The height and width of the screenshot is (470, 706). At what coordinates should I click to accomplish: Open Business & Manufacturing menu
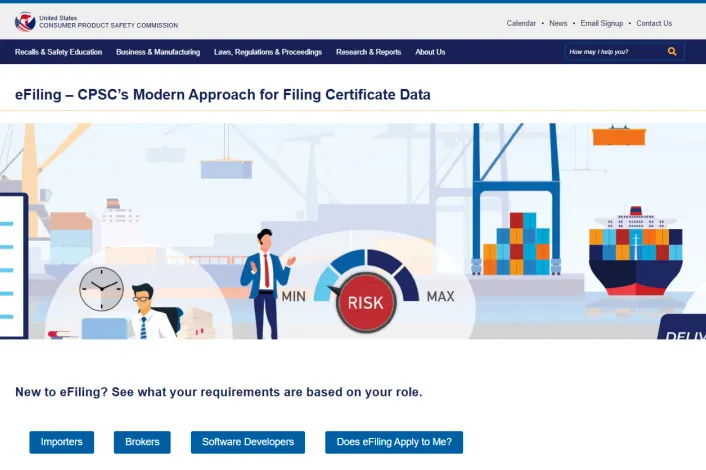[158, 52]
